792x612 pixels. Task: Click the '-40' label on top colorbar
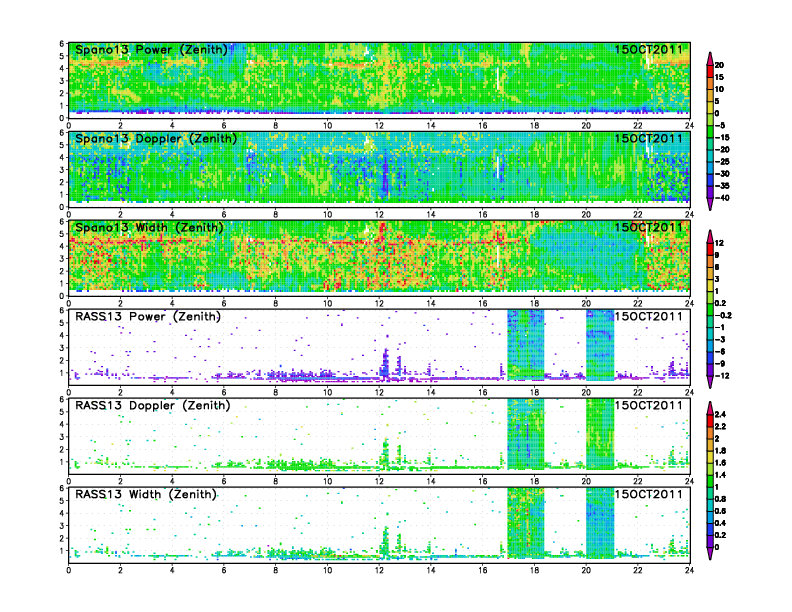[722, 198]
